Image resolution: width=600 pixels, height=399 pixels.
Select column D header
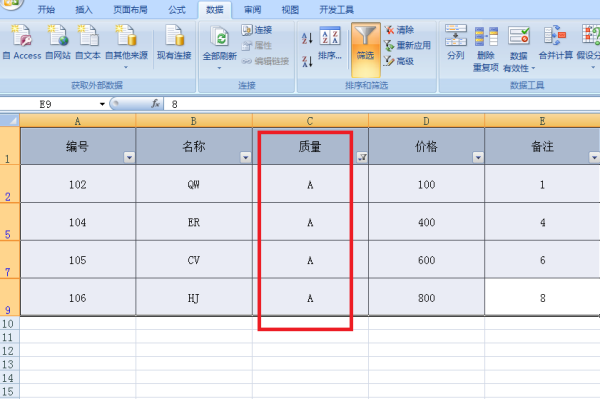click(x=426, y=121)
